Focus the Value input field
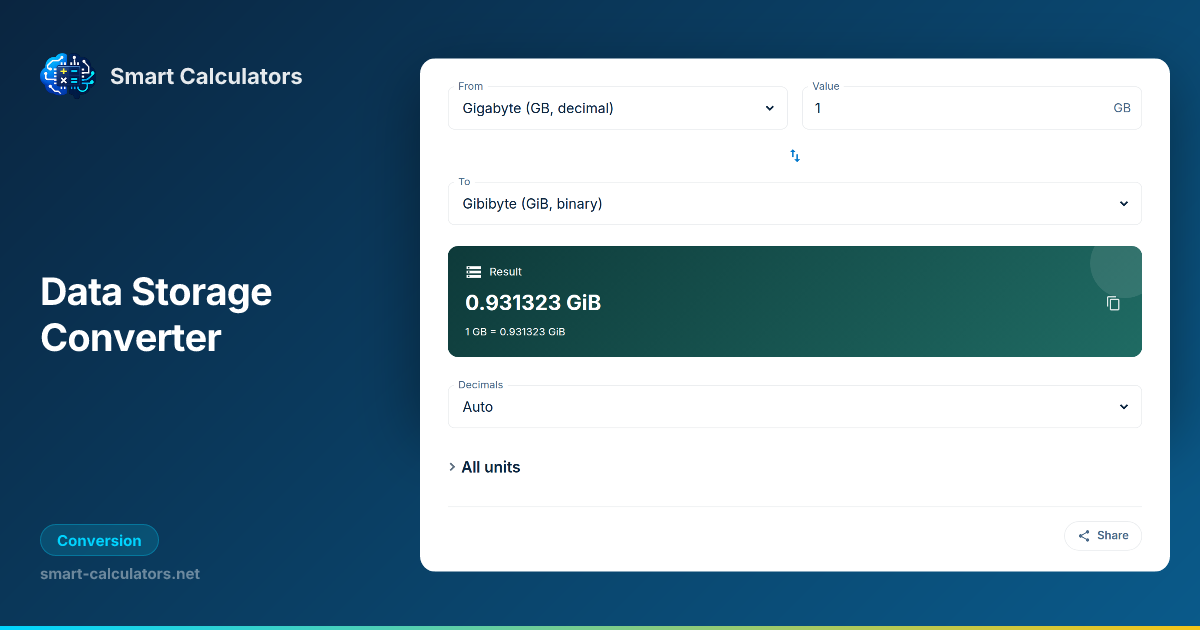 tap(972, 108)
